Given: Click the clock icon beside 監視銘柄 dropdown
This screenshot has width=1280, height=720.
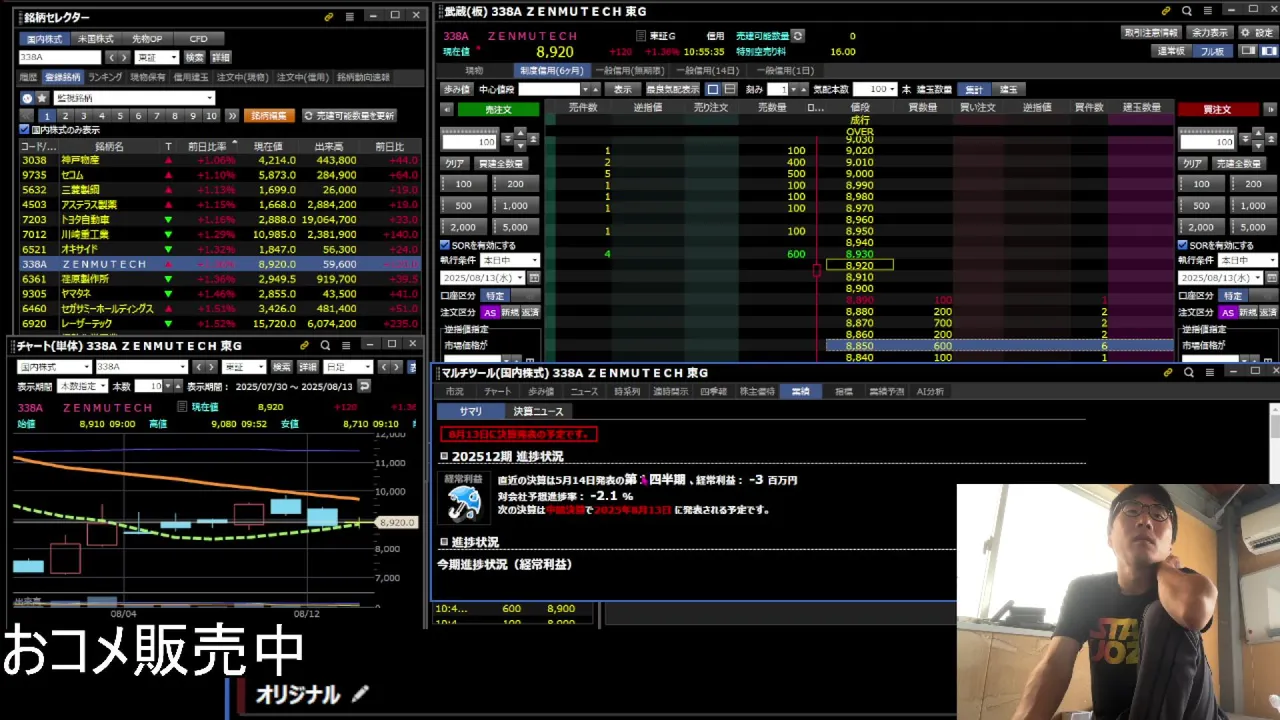Looking at the screenshot, I should [x=27, y=98].
